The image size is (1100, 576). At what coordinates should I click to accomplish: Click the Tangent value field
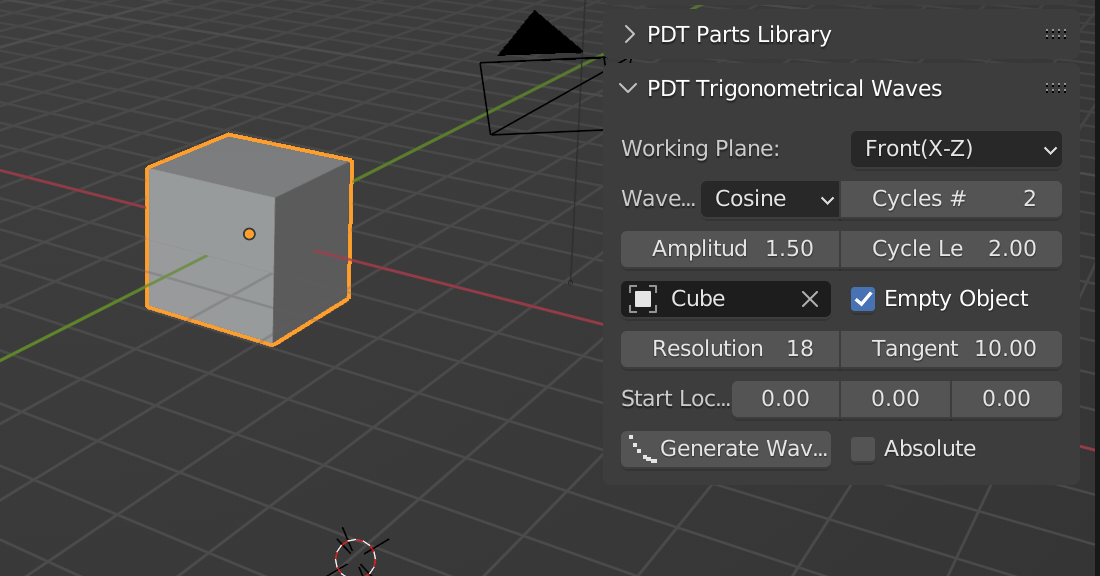[x=951, y=349]
